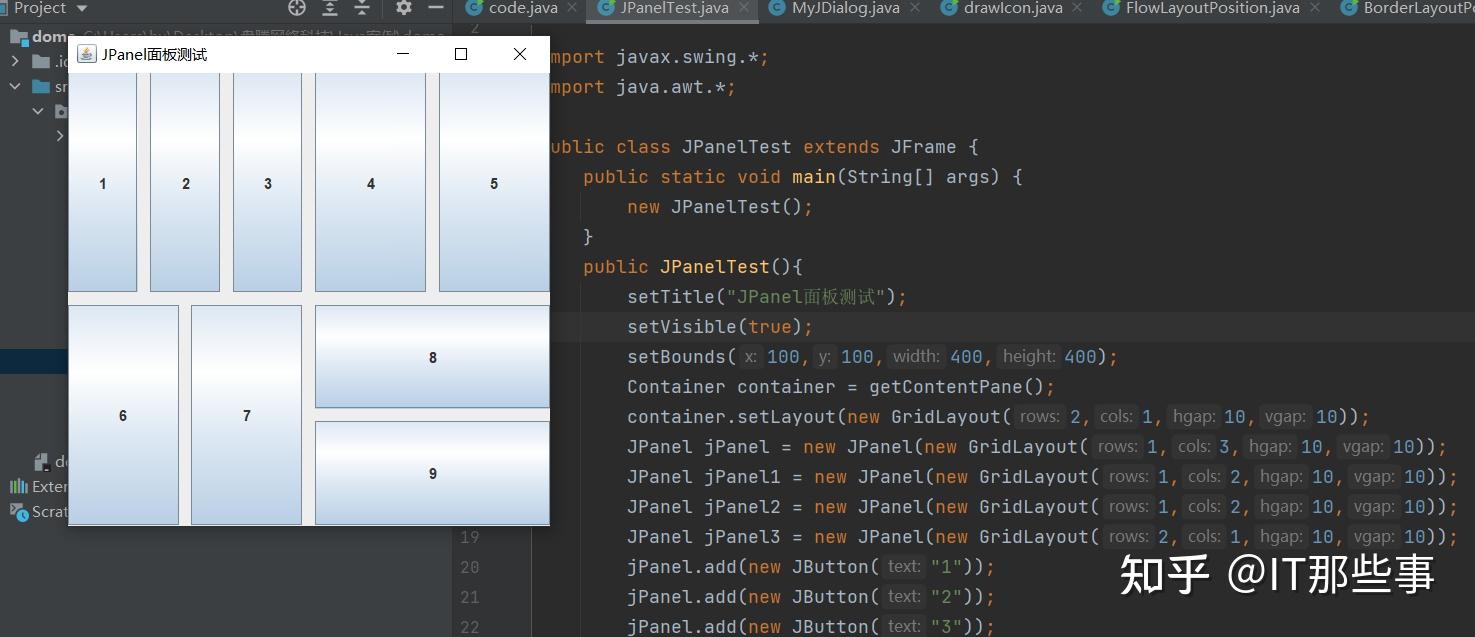Click the src folder icon

(39, 87)
